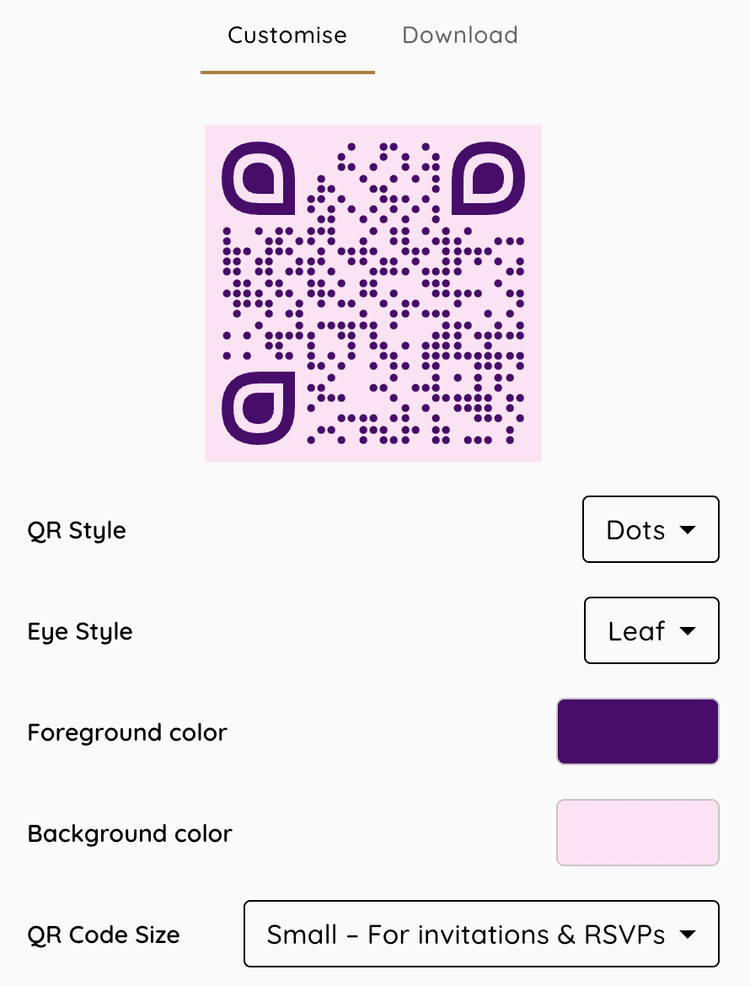Switch to the Download tab
Viewport: 750px width, 986px height.
coord(459,35)
